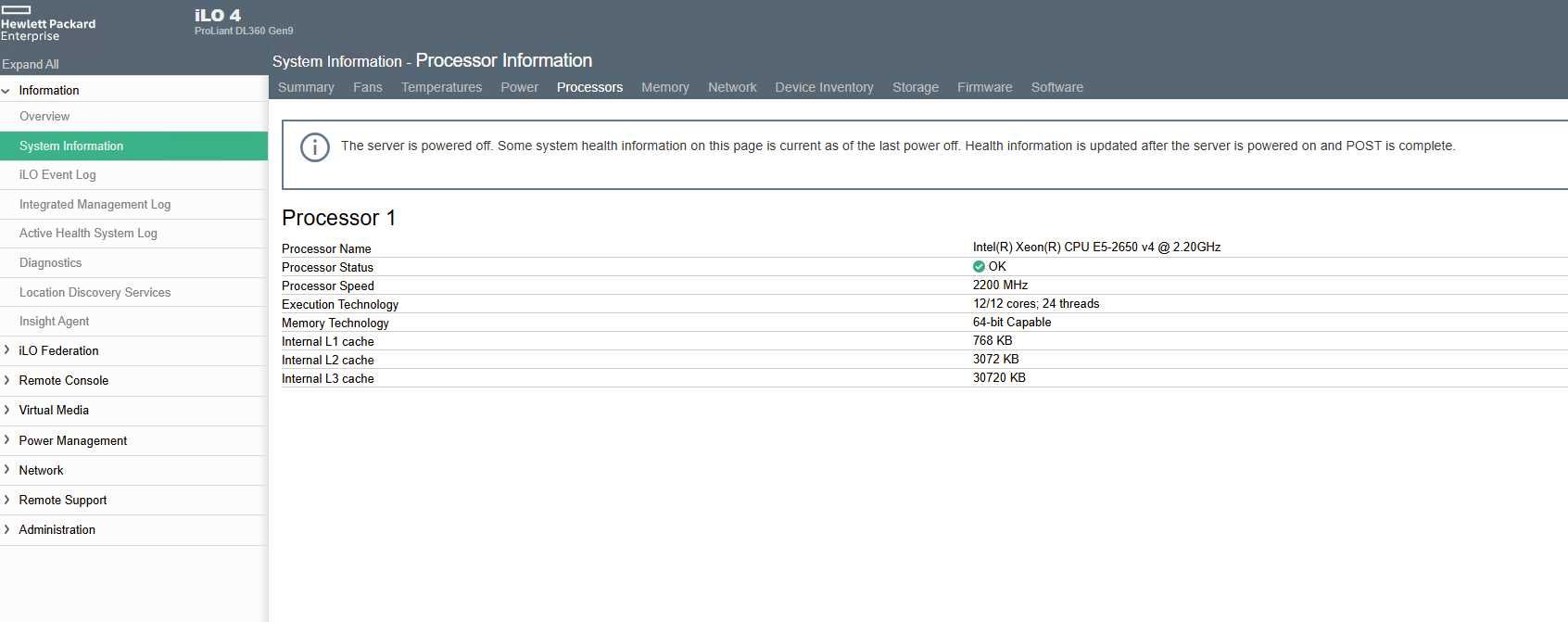Image resolution: width=1568 pixels, height=622 pixels.
Task: Click the Execution Technology row label
Action: 340,304
